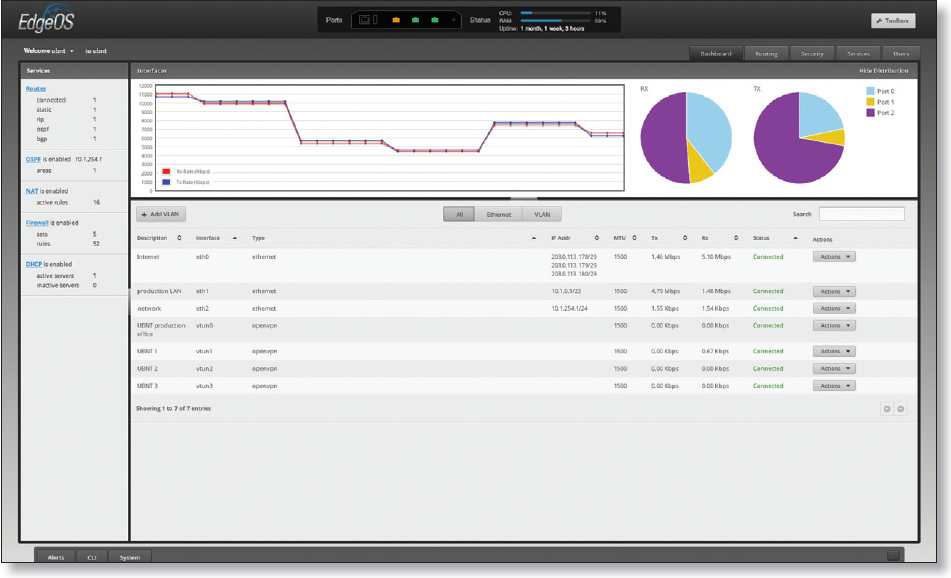Sort by Tx column arrow
951x578 pixels.
tap(685, 238)
